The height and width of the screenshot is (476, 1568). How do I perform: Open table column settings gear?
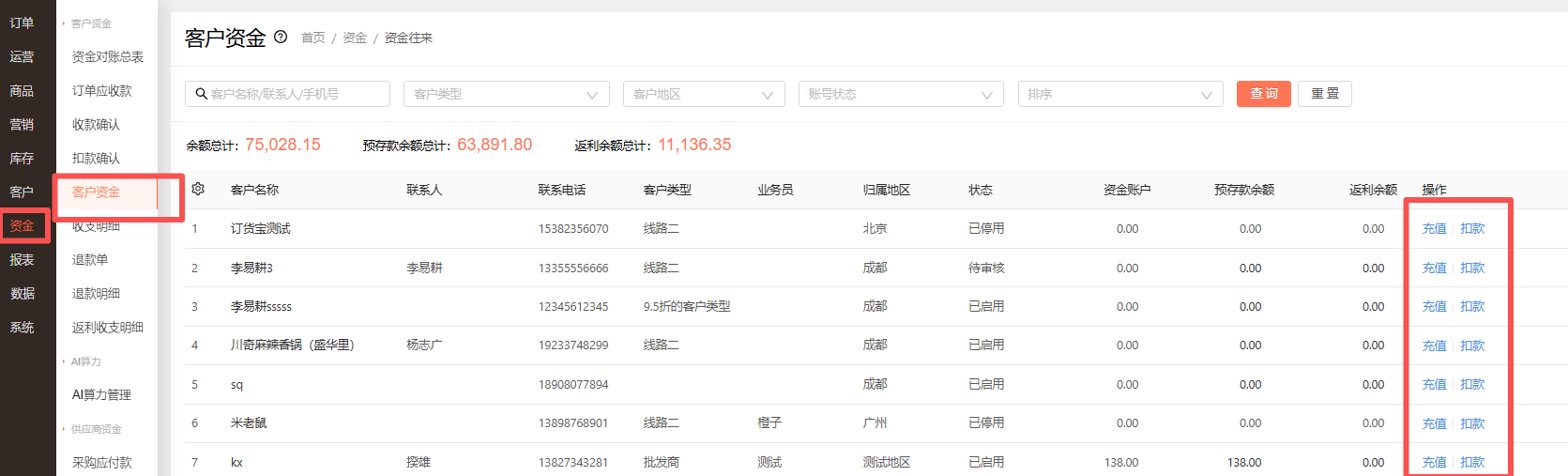click(198, 189)
